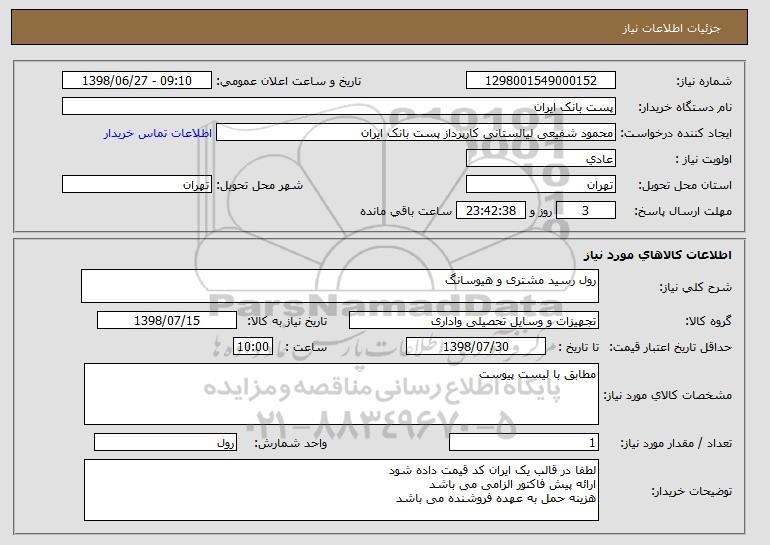The image size is (770, 545).
Task: Click the label شرح کلی نیاز
Action: tap(695, 287)
